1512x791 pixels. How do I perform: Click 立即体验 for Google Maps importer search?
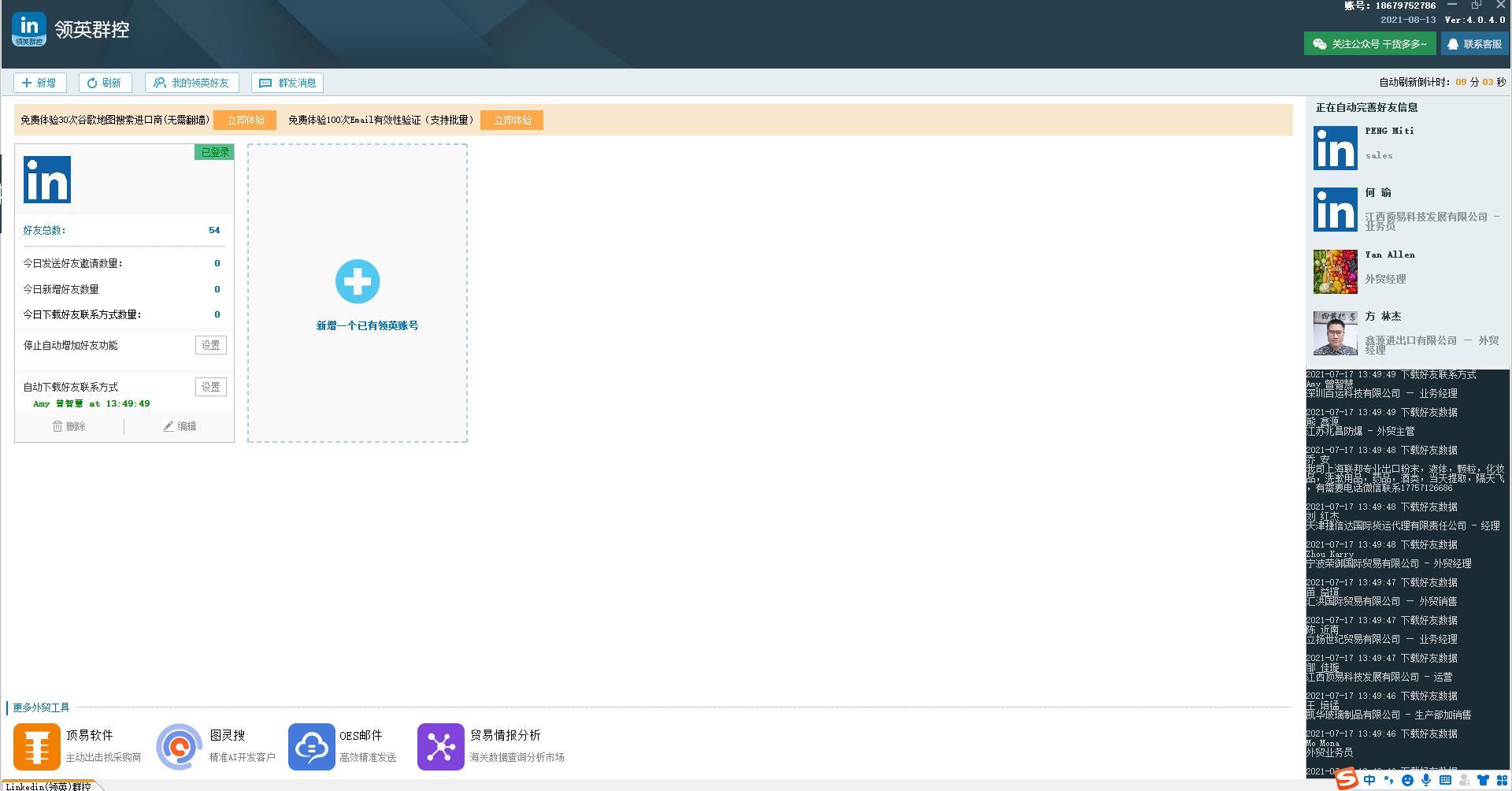click(x=245, y=121)
